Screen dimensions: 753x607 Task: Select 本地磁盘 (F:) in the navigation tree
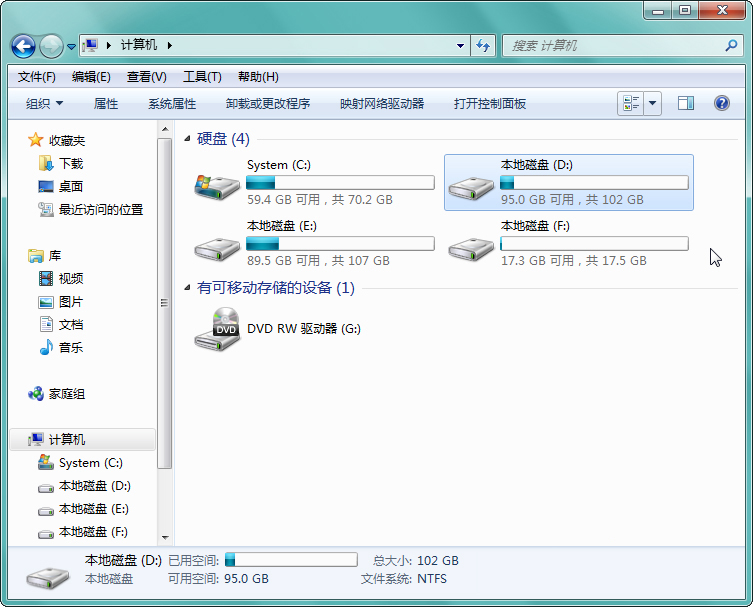click(x=83, y=532)
